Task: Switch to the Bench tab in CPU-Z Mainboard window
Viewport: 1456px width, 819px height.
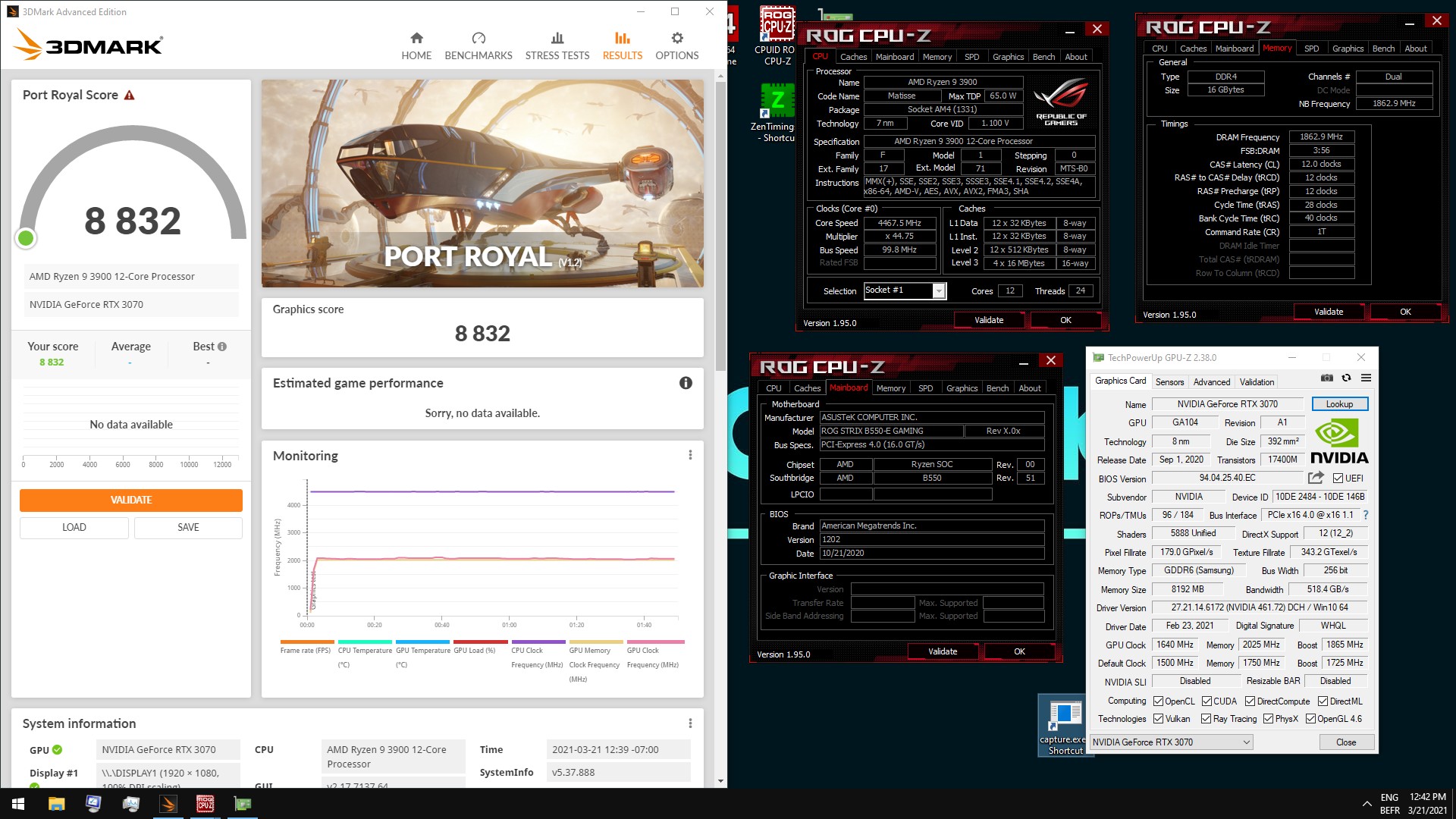Action: (x=997, y=388)
